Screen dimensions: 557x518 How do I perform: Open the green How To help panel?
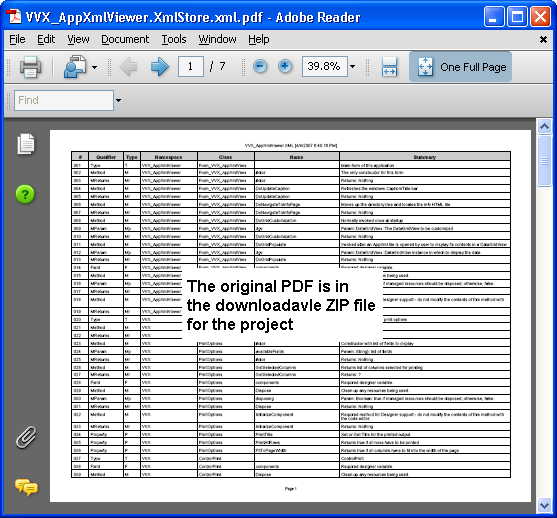click(25, 194)
